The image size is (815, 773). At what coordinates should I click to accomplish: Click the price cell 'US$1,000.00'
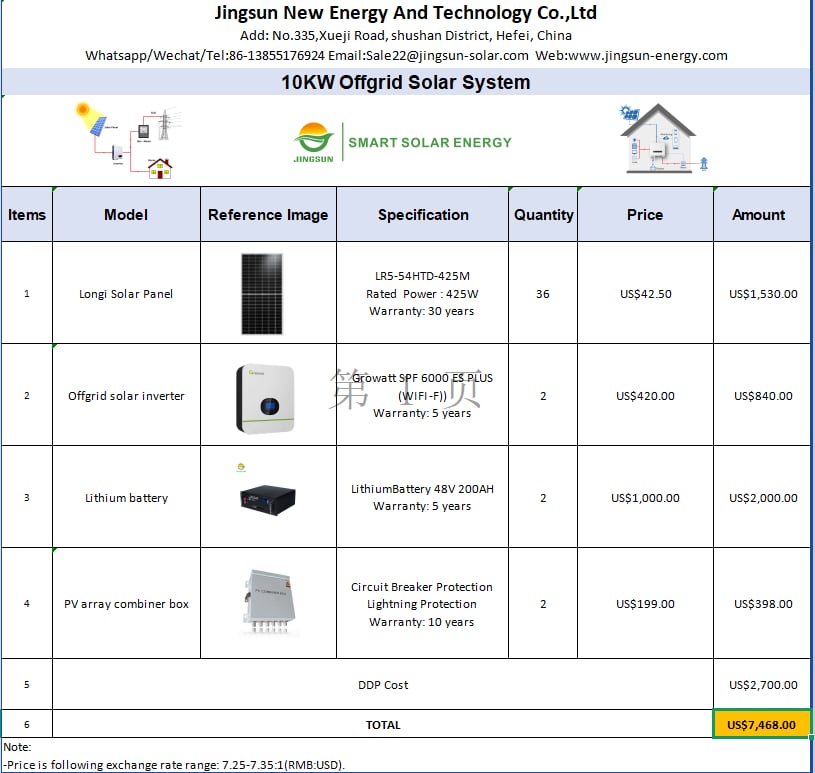pyautogui.click(x=645, y=496)
